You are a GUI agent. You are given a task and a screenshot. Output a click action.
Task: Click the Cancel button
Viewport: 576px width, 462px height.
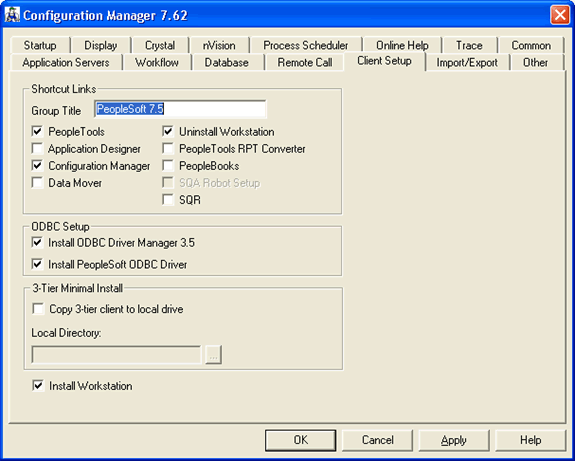[377, 440]
